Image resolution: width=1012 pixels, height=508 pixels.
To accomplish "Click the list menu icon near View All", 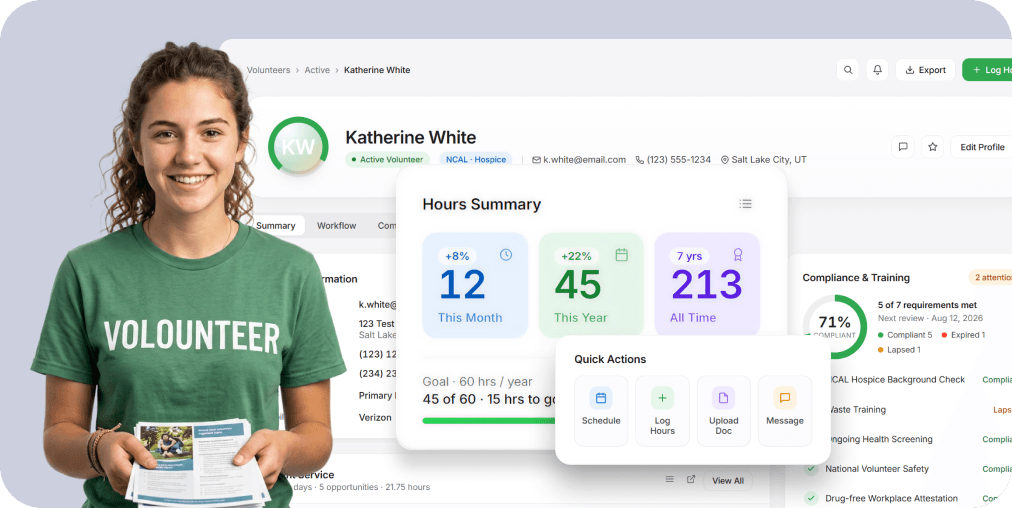I will click(x=669, y=479).
